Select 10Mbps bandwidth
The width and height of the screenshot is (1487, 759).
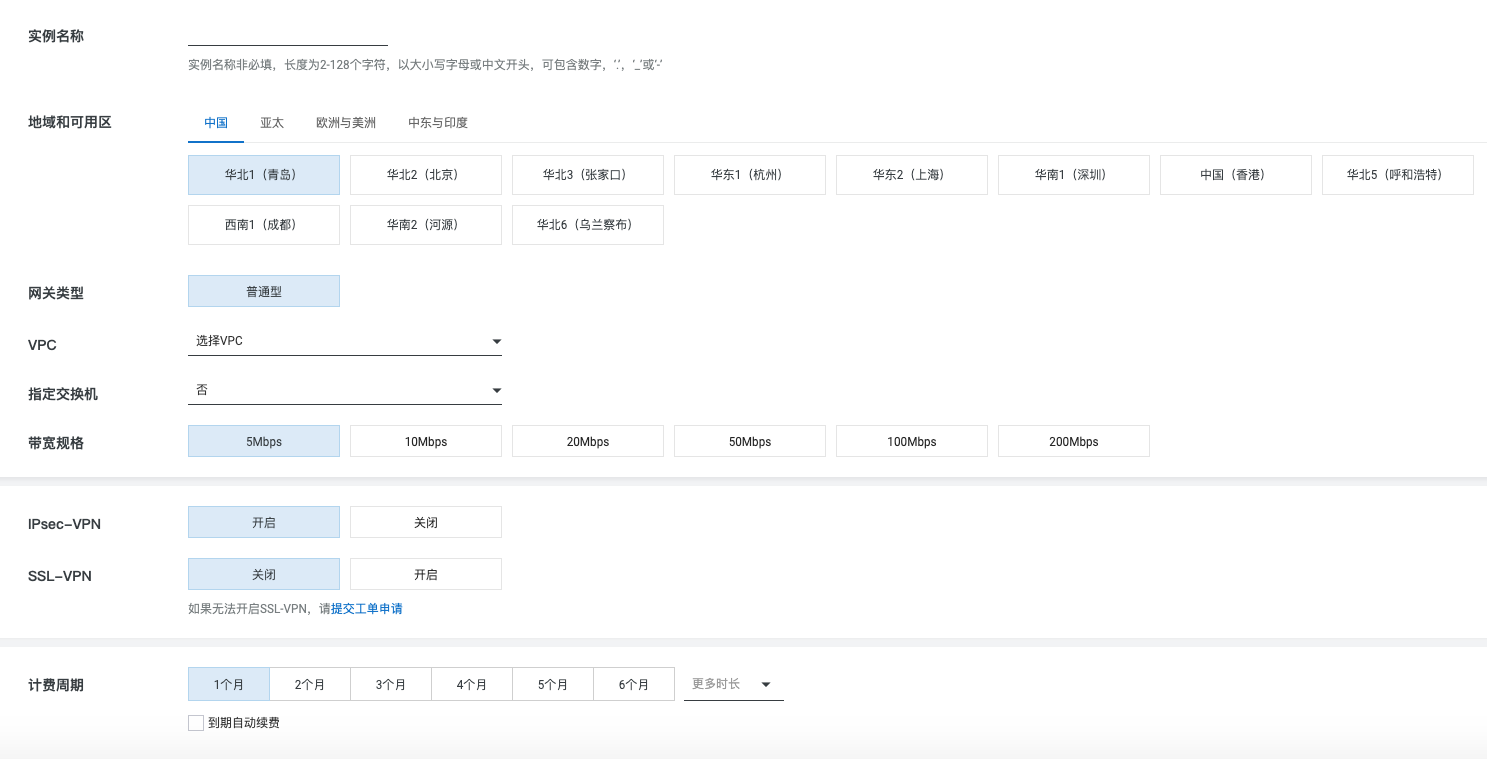(426, 441)
